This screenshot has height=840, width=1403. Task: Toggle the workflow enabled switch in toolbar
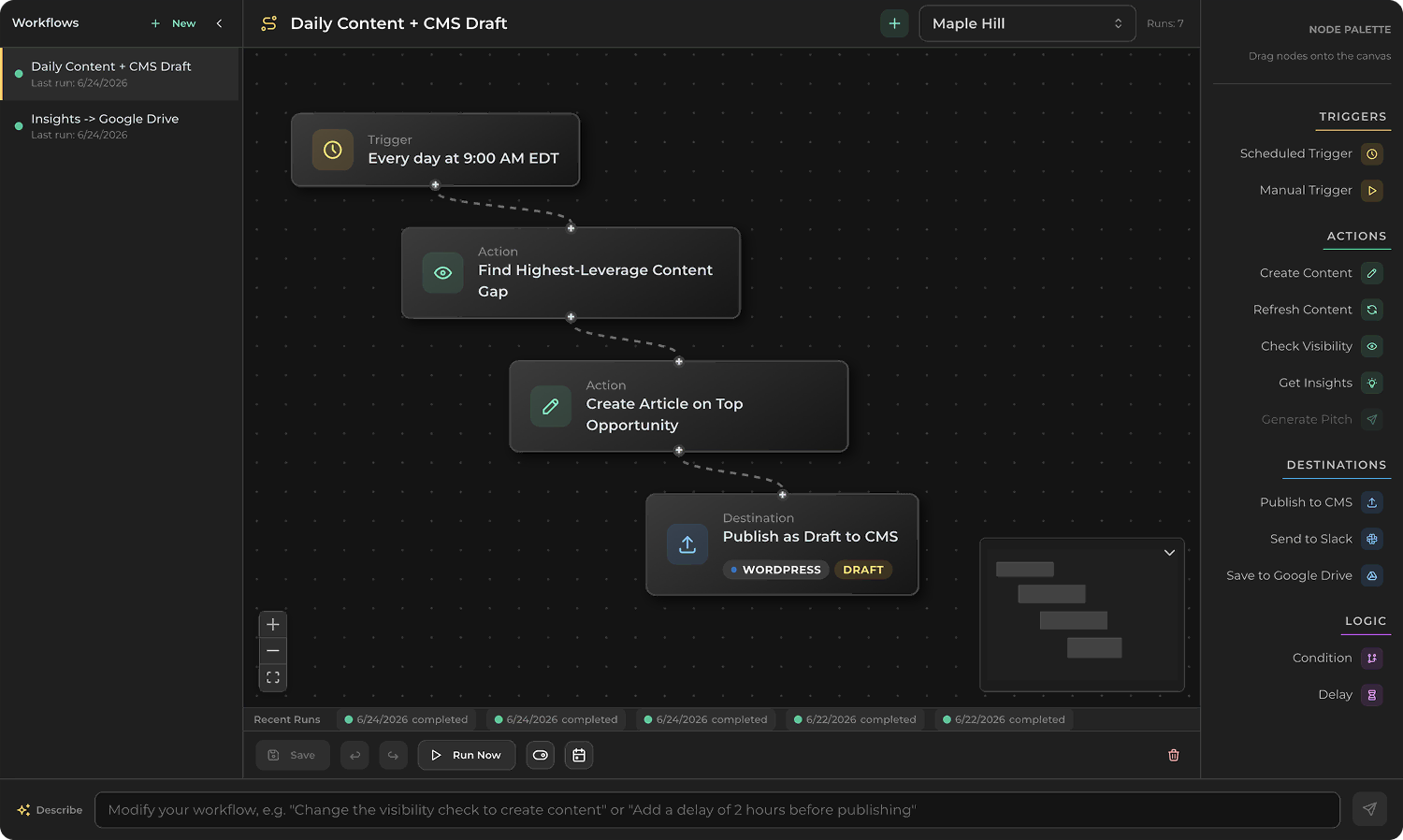541,755
